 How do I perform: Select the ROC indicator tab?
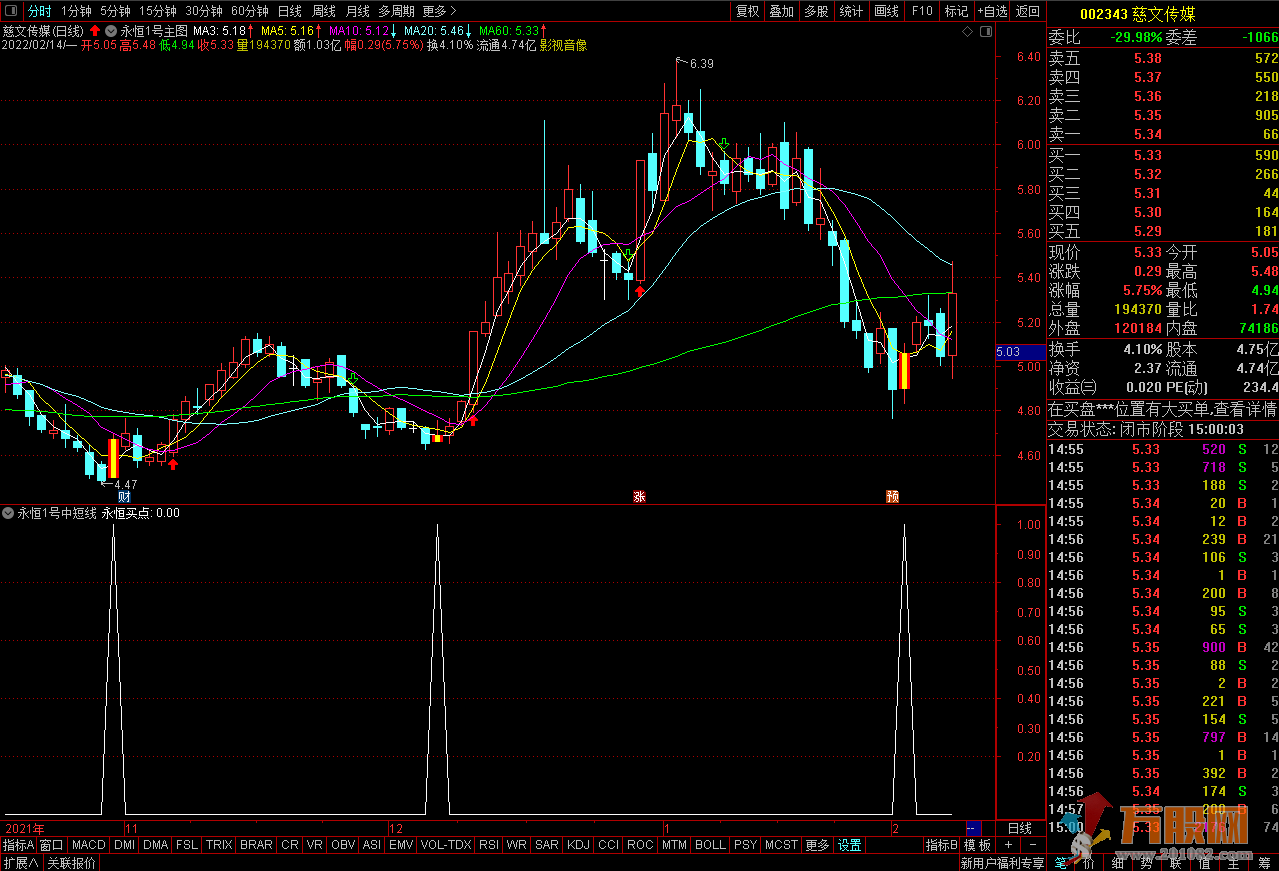click(x=640, y=845)
